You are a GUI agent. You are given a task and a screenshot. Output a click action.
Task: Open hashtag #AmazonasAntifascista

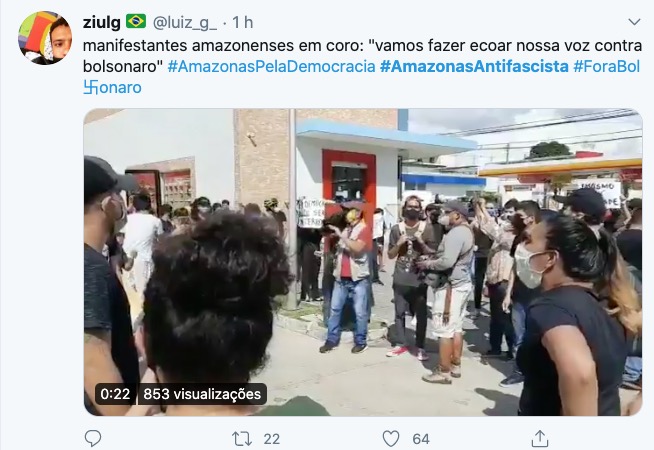[474, 66]
